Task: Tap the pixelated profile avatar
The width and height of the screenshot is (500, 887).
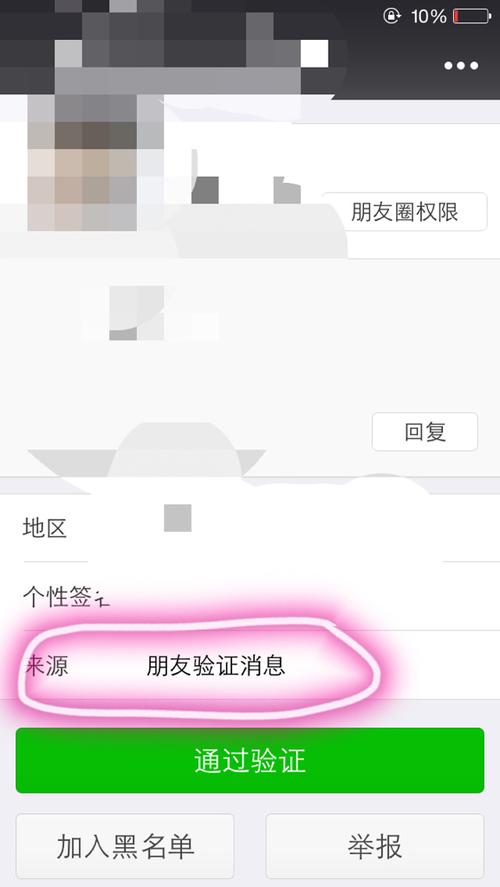Action: [x=82, y=163]
